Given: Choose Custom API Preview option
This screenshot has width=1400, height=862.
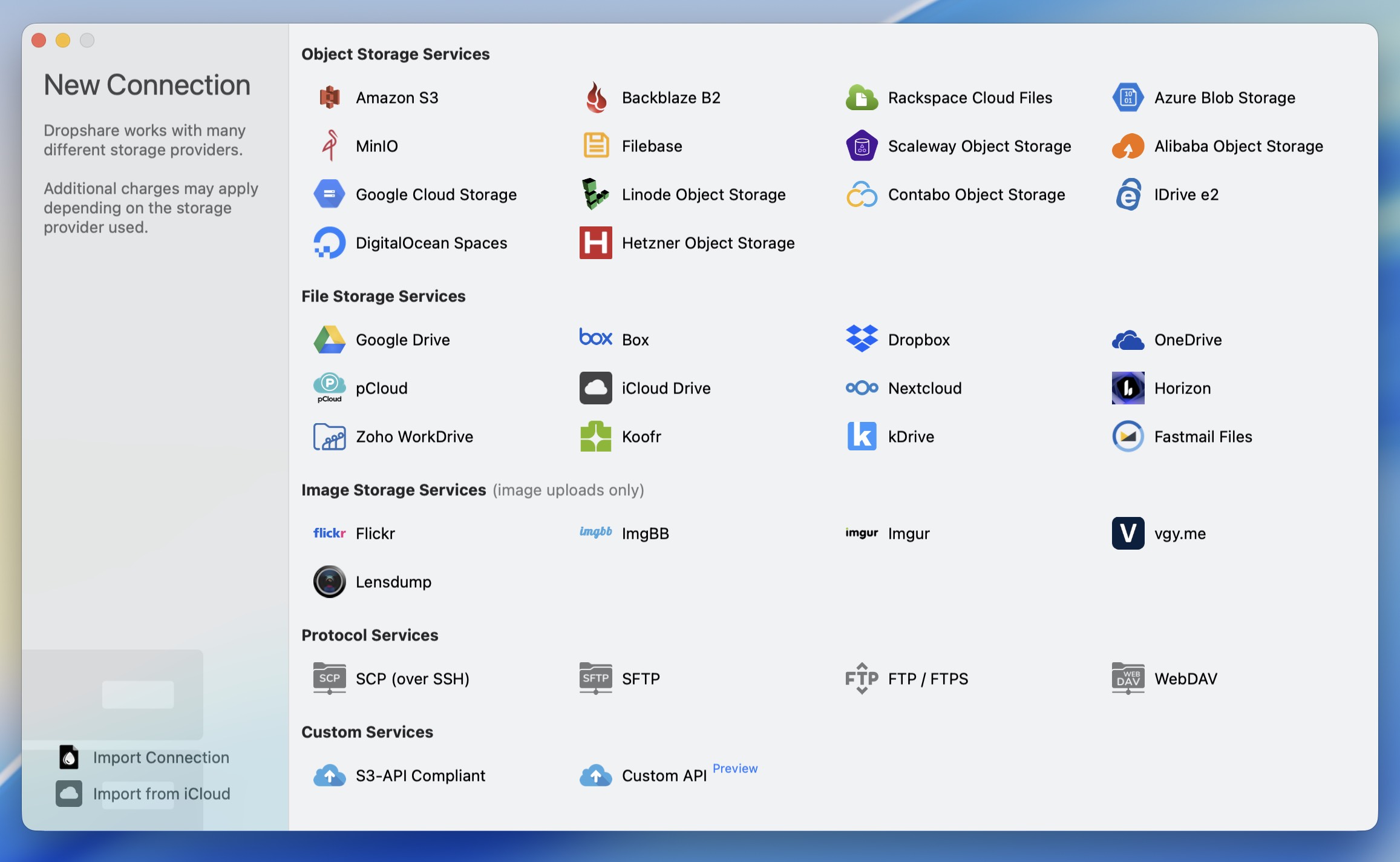Looking at the screenshot, I should (x=664, y=775).
